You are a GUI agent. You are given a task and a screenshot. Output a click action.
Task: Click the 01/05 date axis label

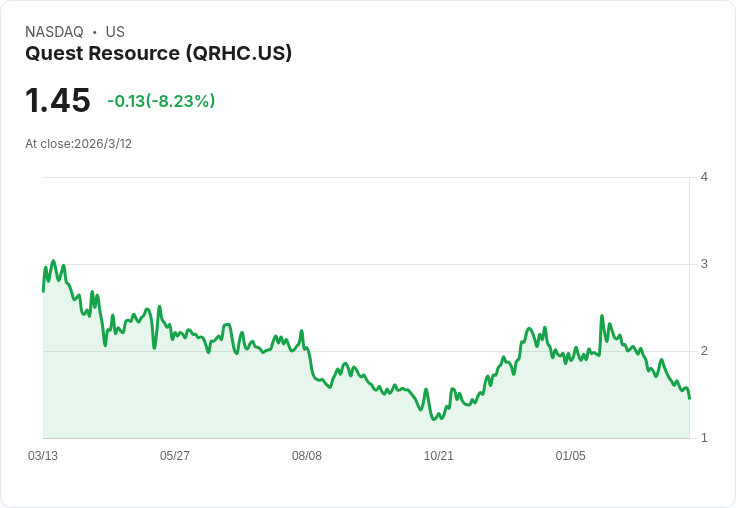pyautogui.click(x=570, y=456)
